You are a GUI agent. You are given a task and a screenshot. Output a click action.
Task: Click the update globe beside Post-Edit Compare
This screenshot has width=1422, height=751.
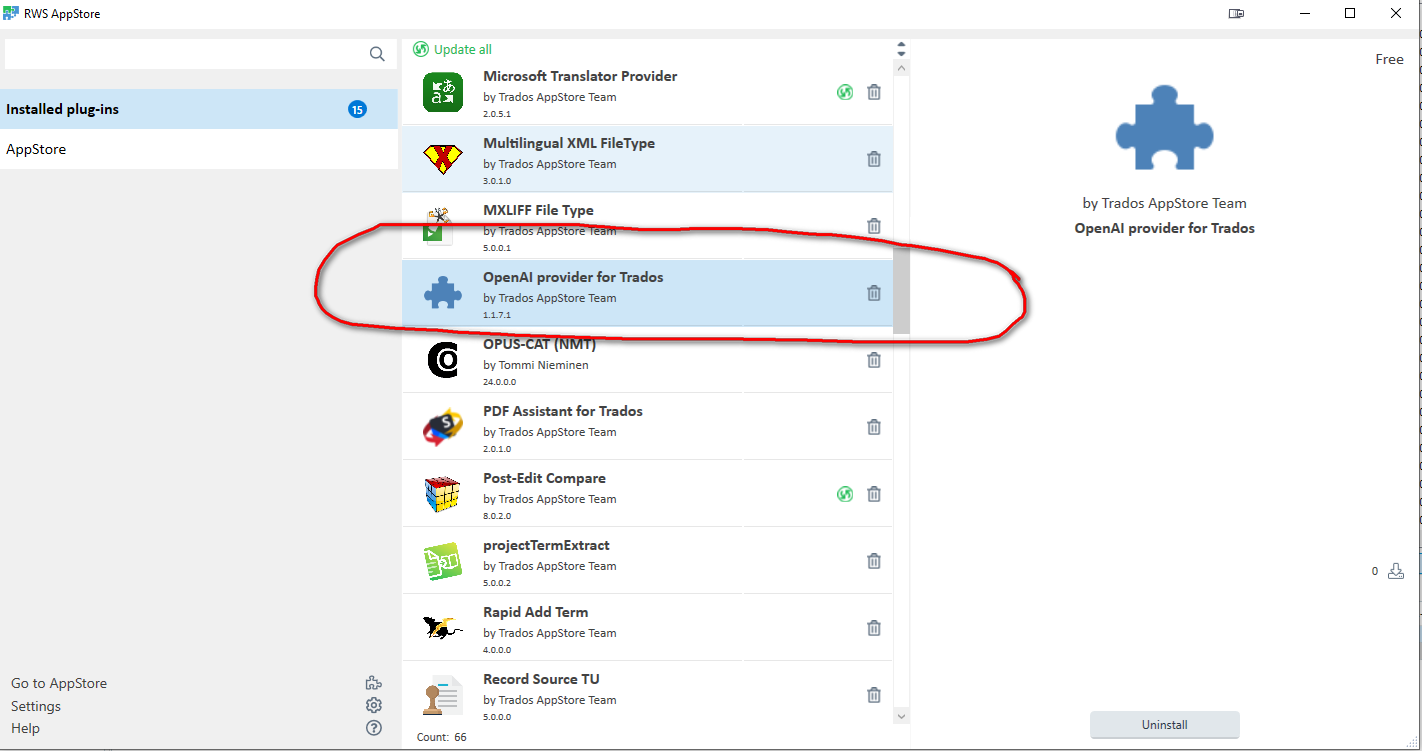point(845,494)
